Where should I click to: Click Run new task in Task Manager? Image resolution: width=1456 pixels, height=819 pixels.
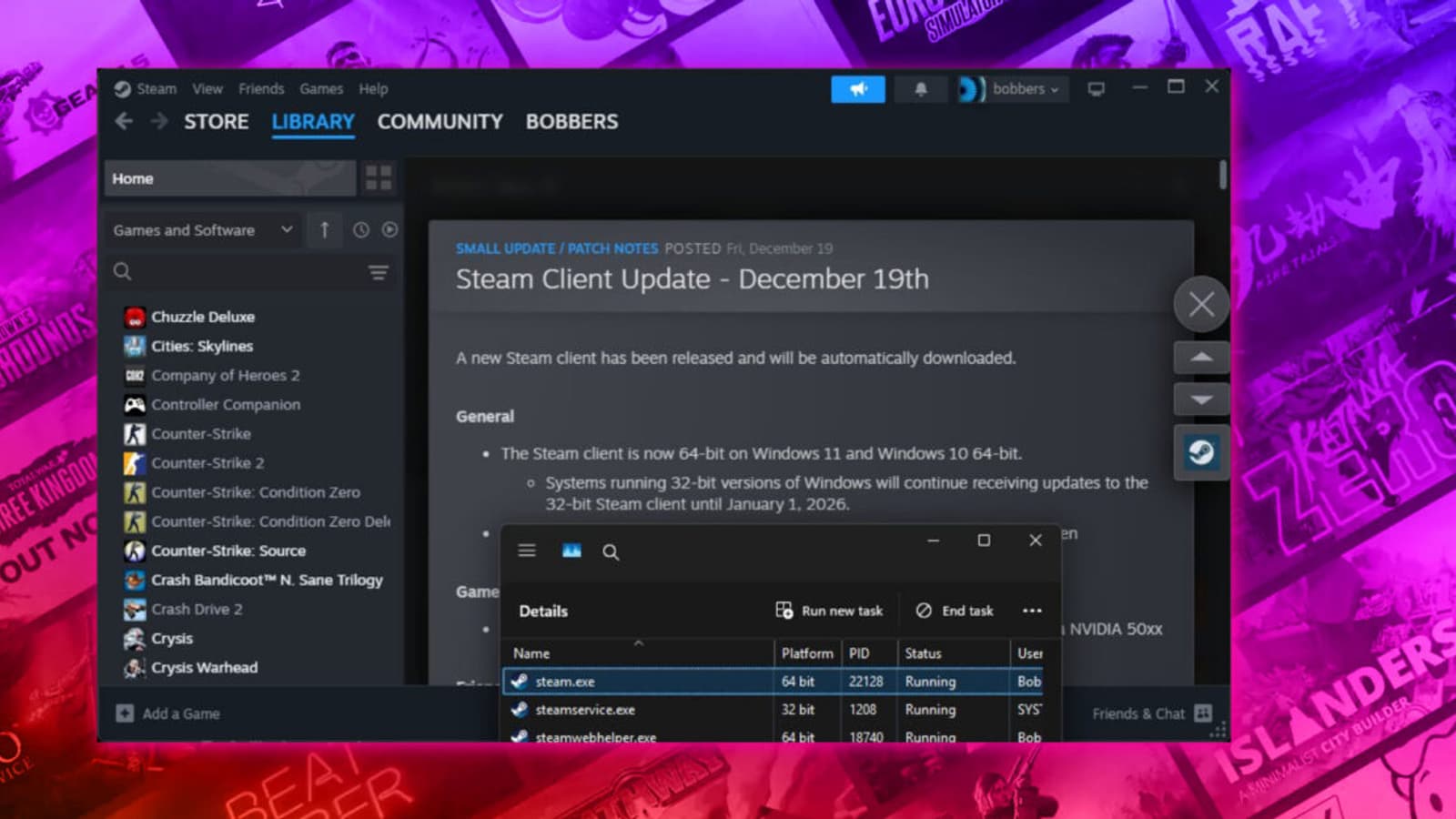click(x=829, y=611)
